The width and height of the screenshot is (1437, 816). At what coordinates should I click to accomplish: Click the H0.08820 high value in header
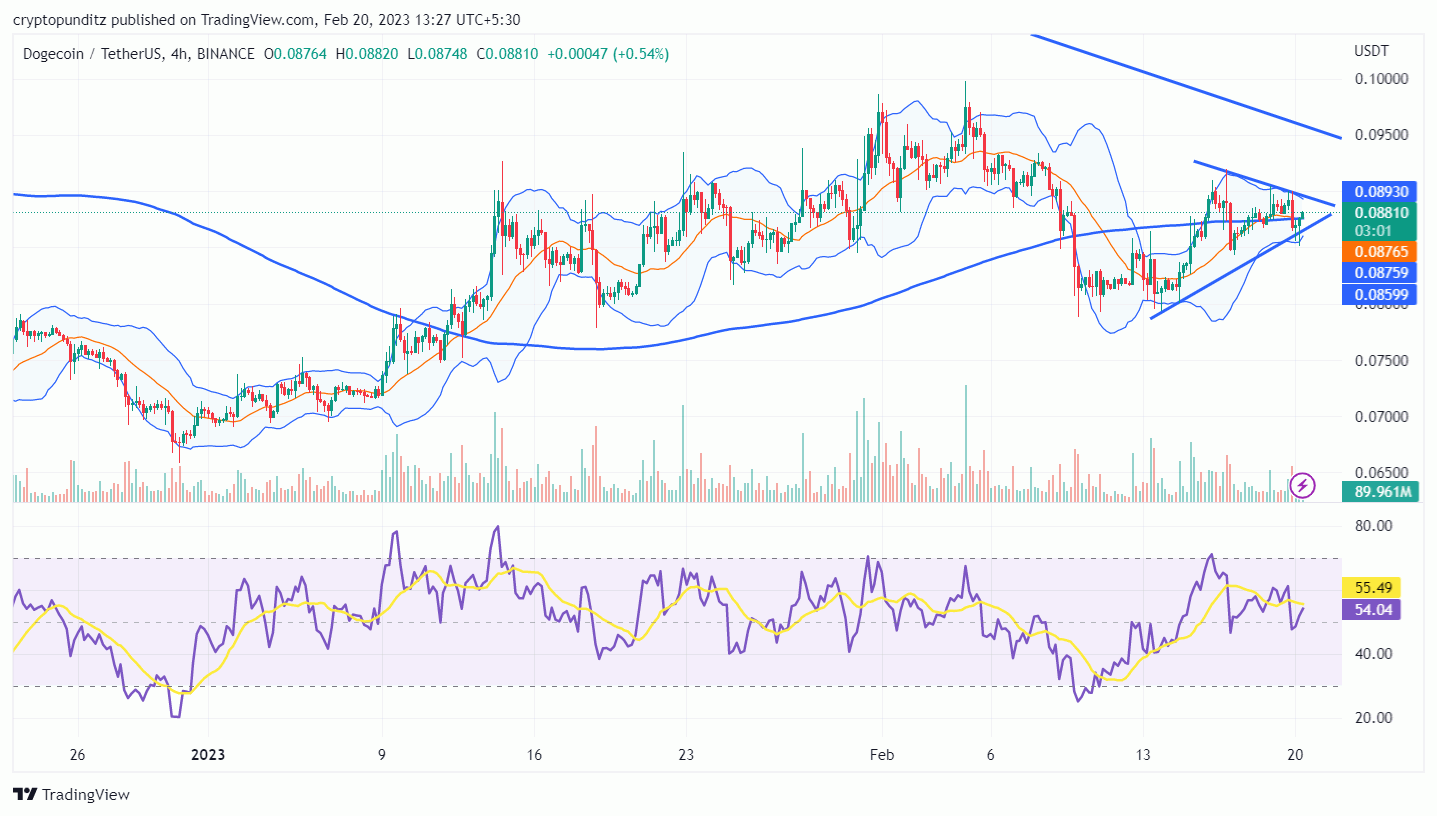pos(368,54)
